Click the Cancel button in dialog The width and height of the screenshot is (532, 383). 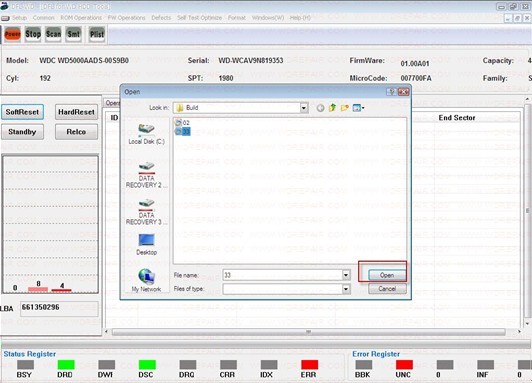(x=387, y=289)
